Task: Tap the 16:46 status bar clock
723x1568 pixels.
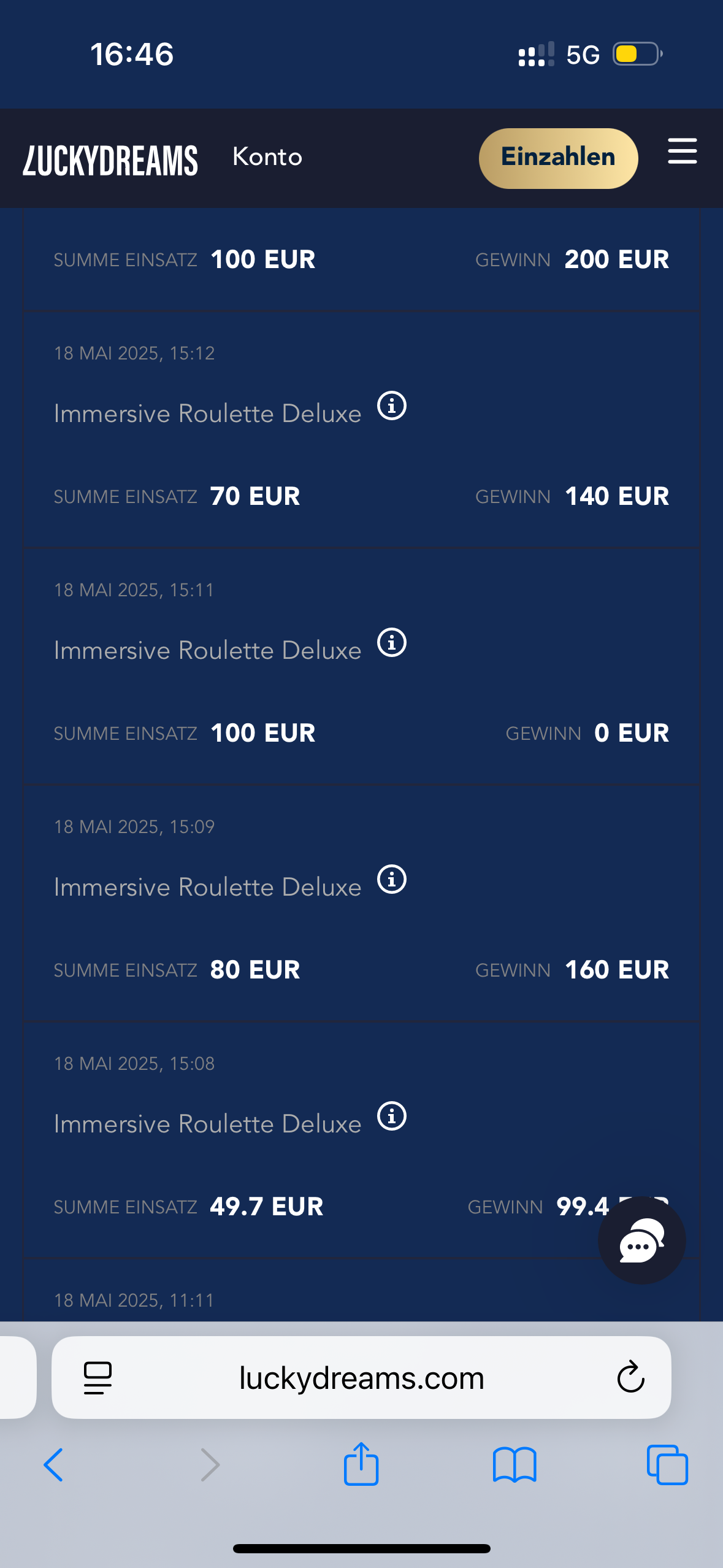Action: pyautogui.click(x=132, y=54)
